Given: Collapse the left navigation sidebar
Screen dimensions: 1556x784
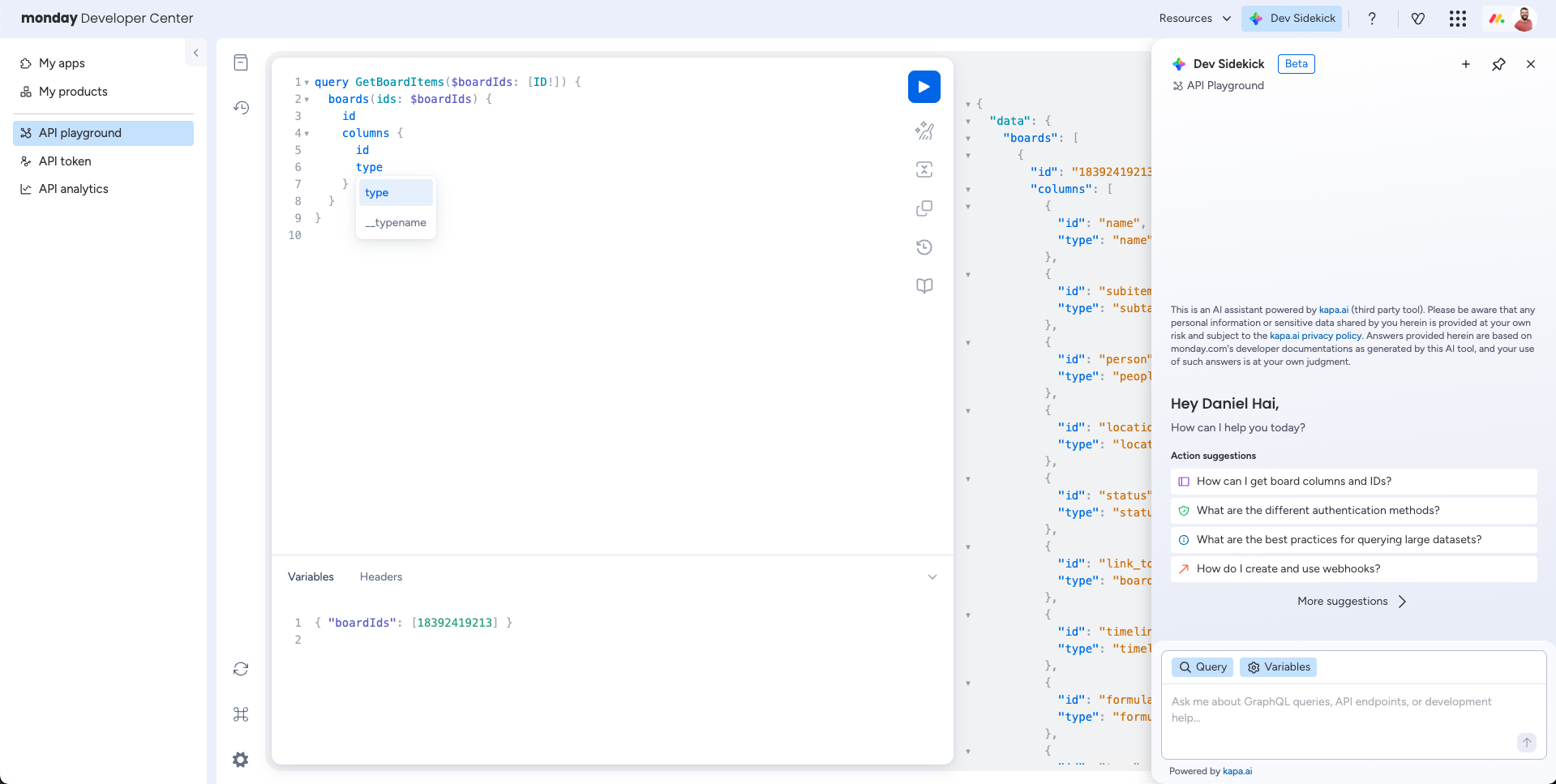Looking at the screenshot, I should click(195, 53).
